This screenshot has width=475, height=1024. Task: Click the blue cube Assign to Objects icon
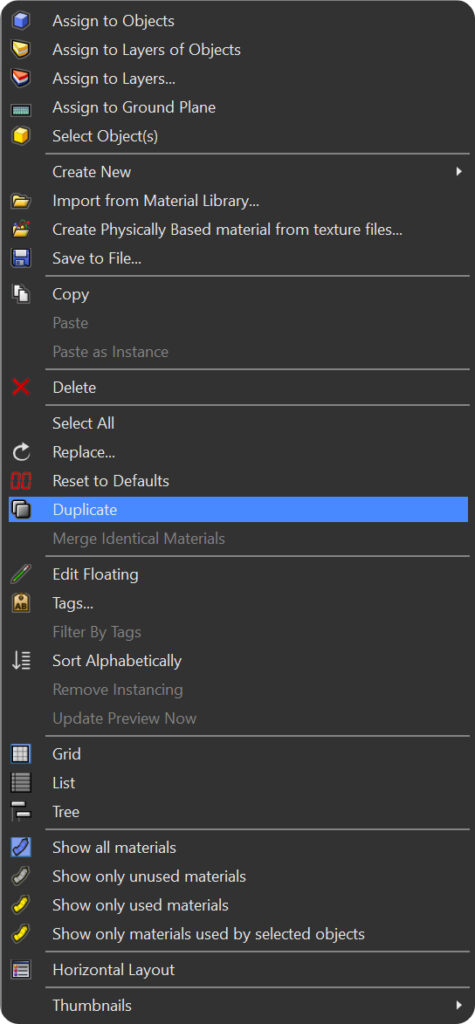[x=21, y=21]
